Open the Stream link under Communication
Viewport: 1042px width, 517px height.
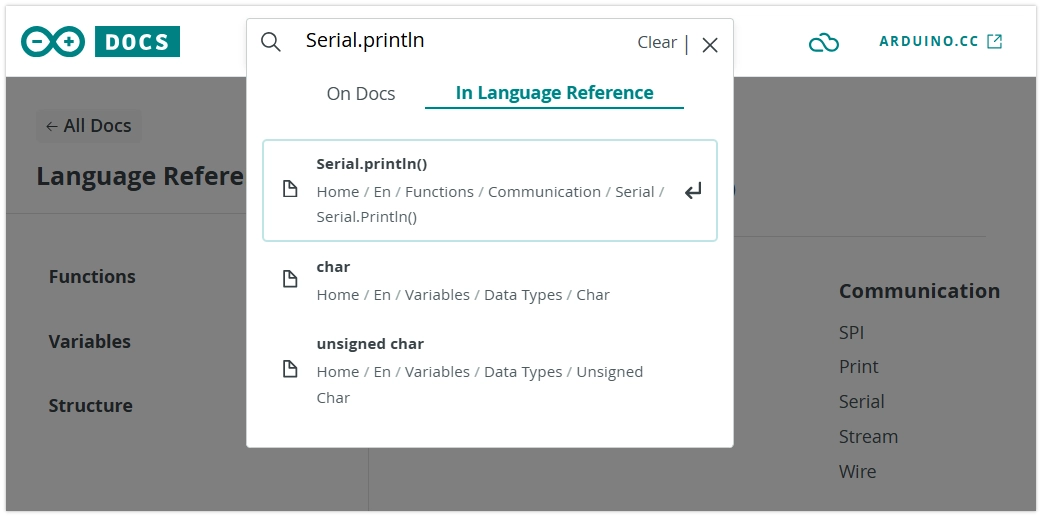(x=868, y=437)
